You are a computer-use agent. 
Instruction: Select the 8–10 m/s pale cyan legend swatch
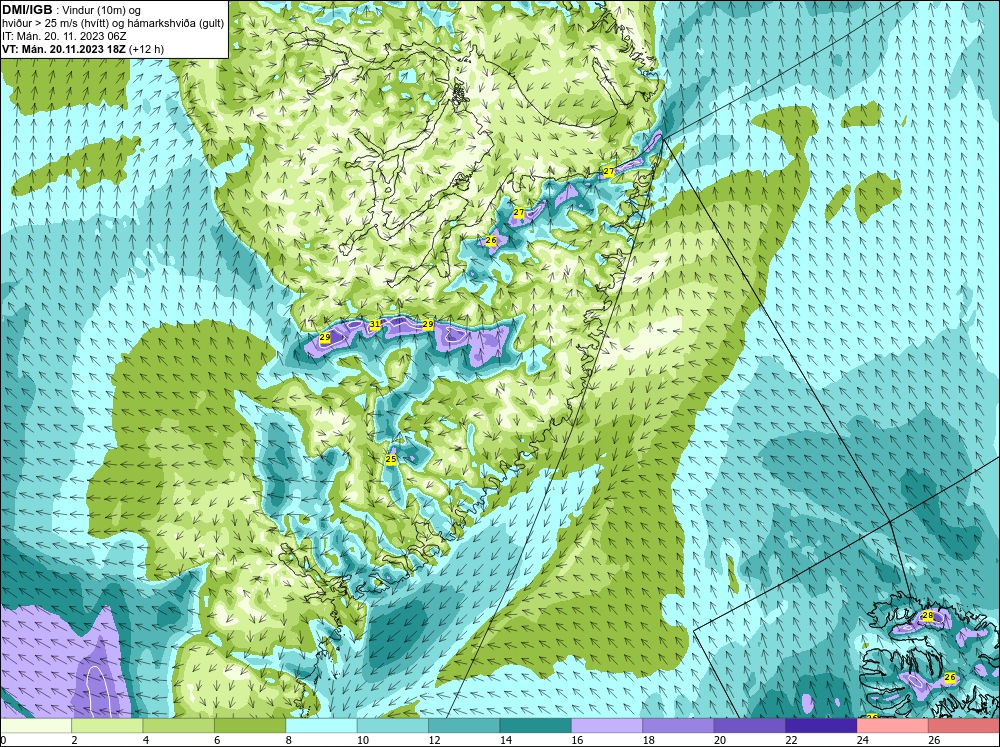coord(321,726)
